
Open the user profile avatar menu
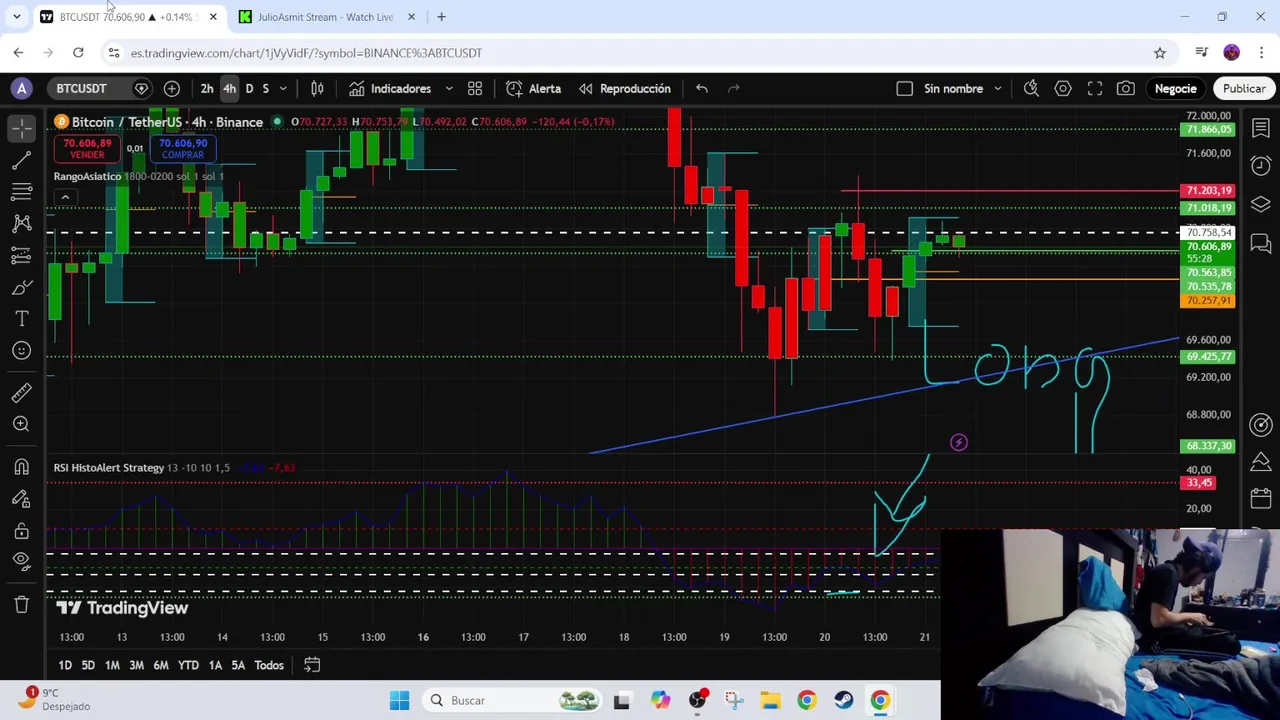(x=22, y=89)
